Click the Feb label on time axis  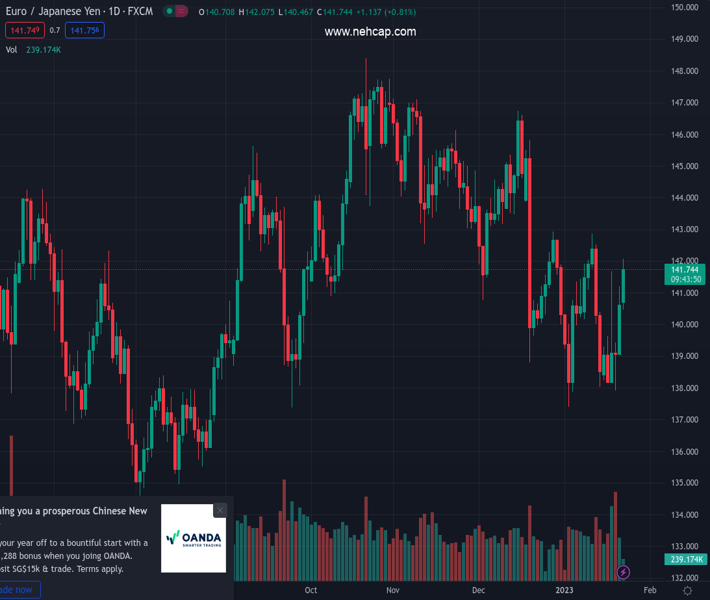click(x=649, y=591)
